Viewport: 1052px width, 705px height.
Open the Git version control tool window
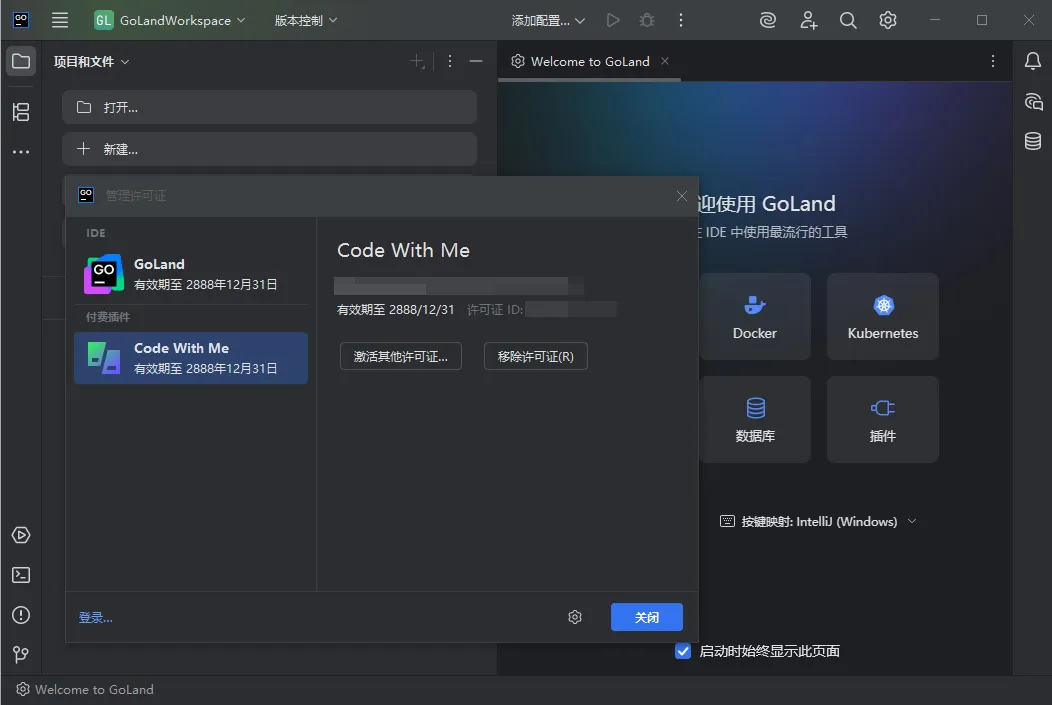pyautogui.click(x=20, y=655)
